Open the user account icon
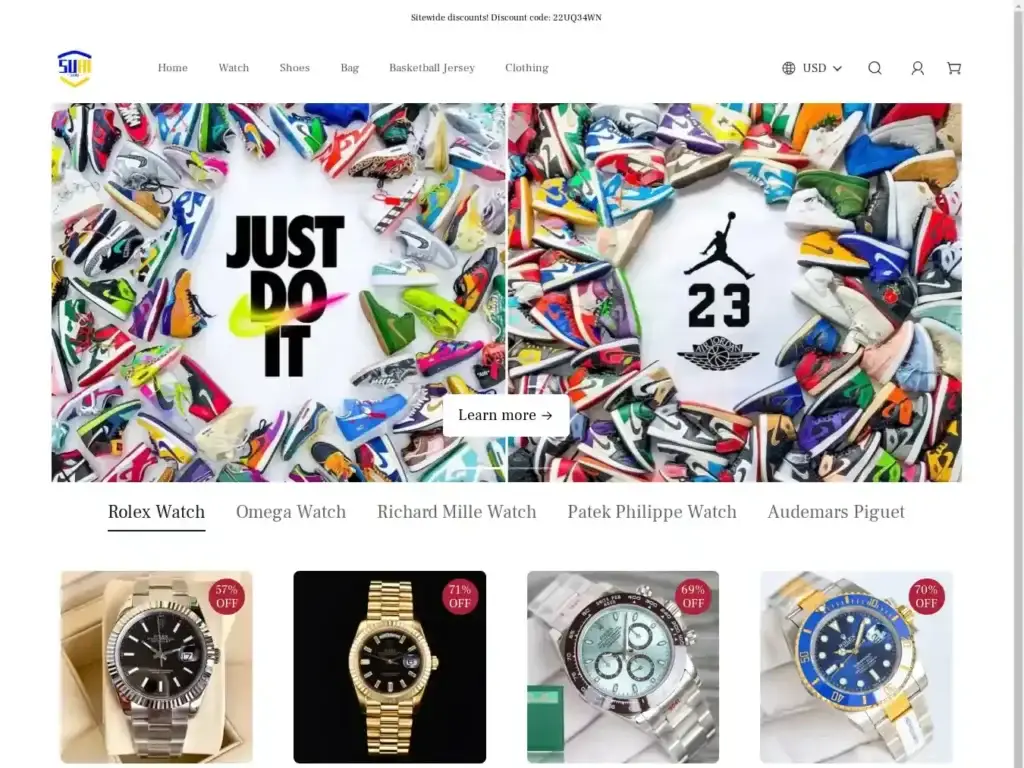 point(918,68)
